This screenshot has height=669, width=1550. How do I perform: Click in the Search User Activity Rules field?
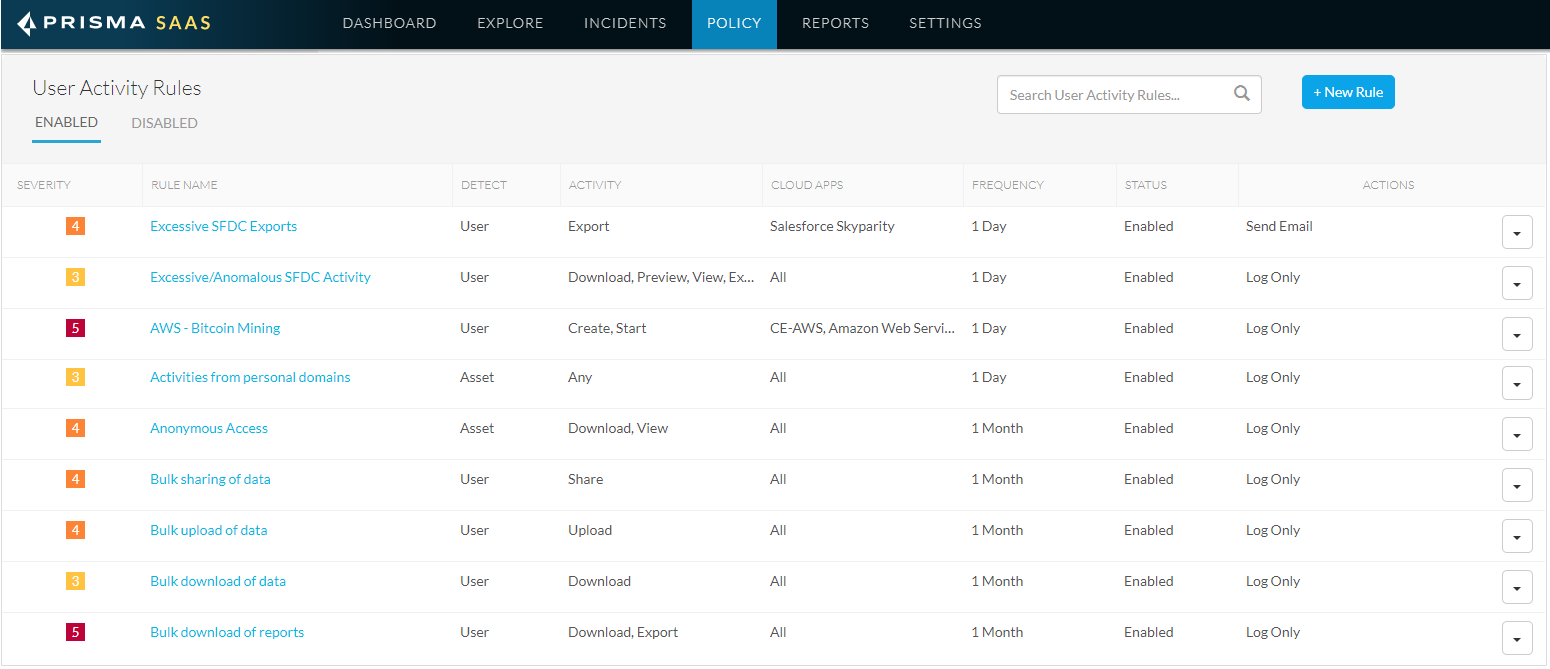[1115, 95]
